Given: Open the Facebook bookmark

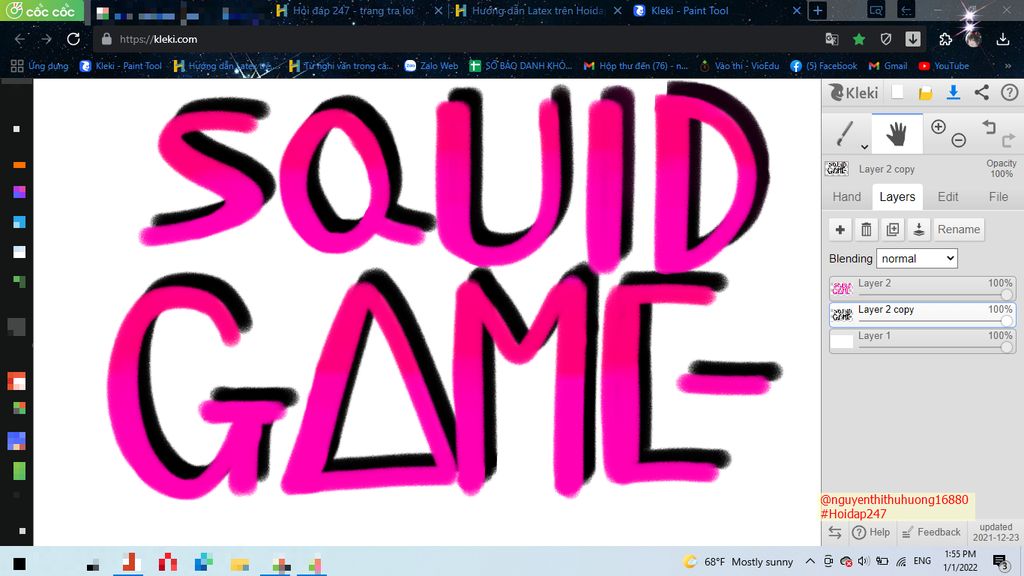Looking at the screenshot, I should (824, 66).
